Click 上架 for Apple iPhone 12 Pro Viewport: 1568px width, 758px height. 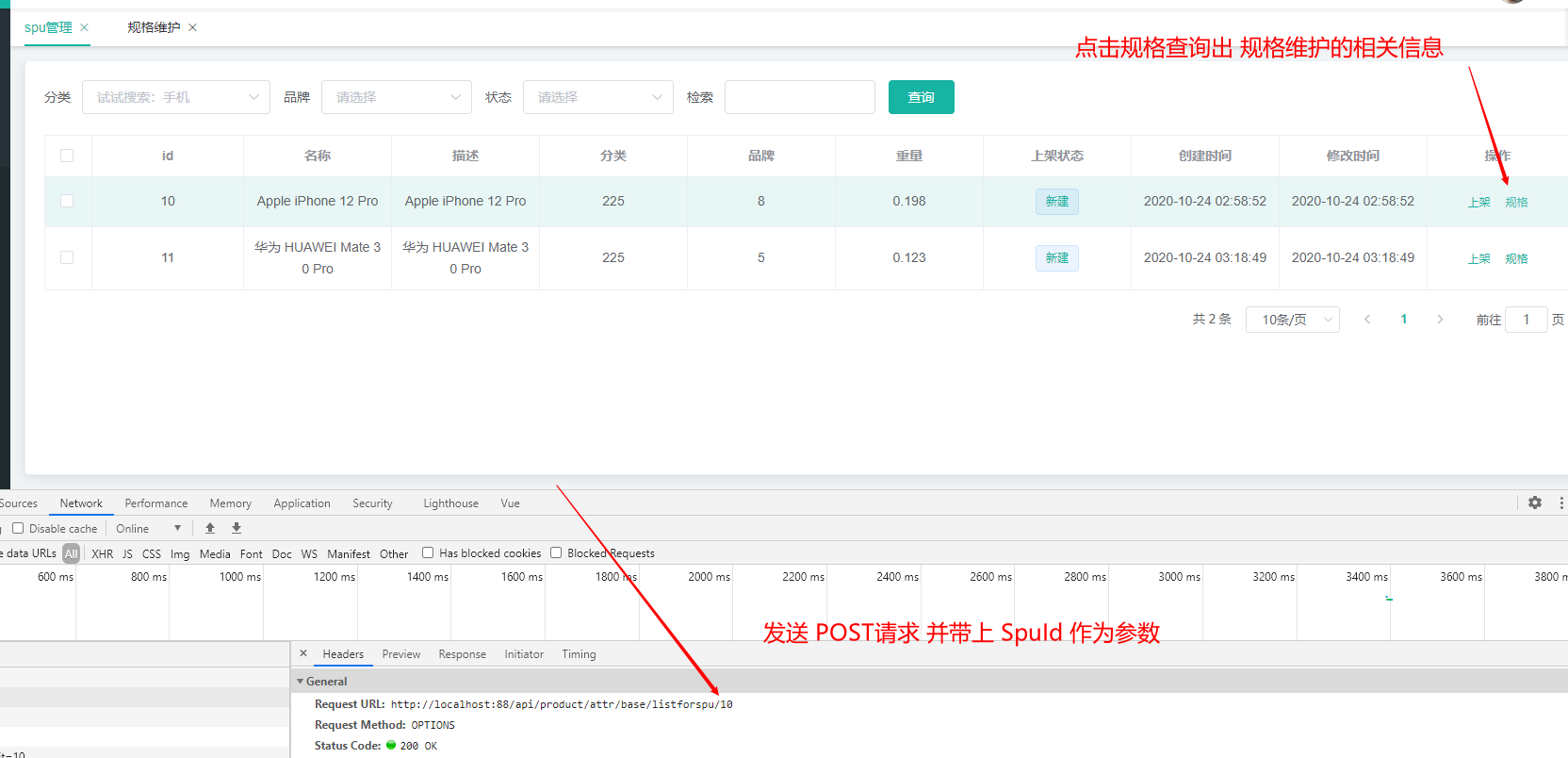point(1479,202)
